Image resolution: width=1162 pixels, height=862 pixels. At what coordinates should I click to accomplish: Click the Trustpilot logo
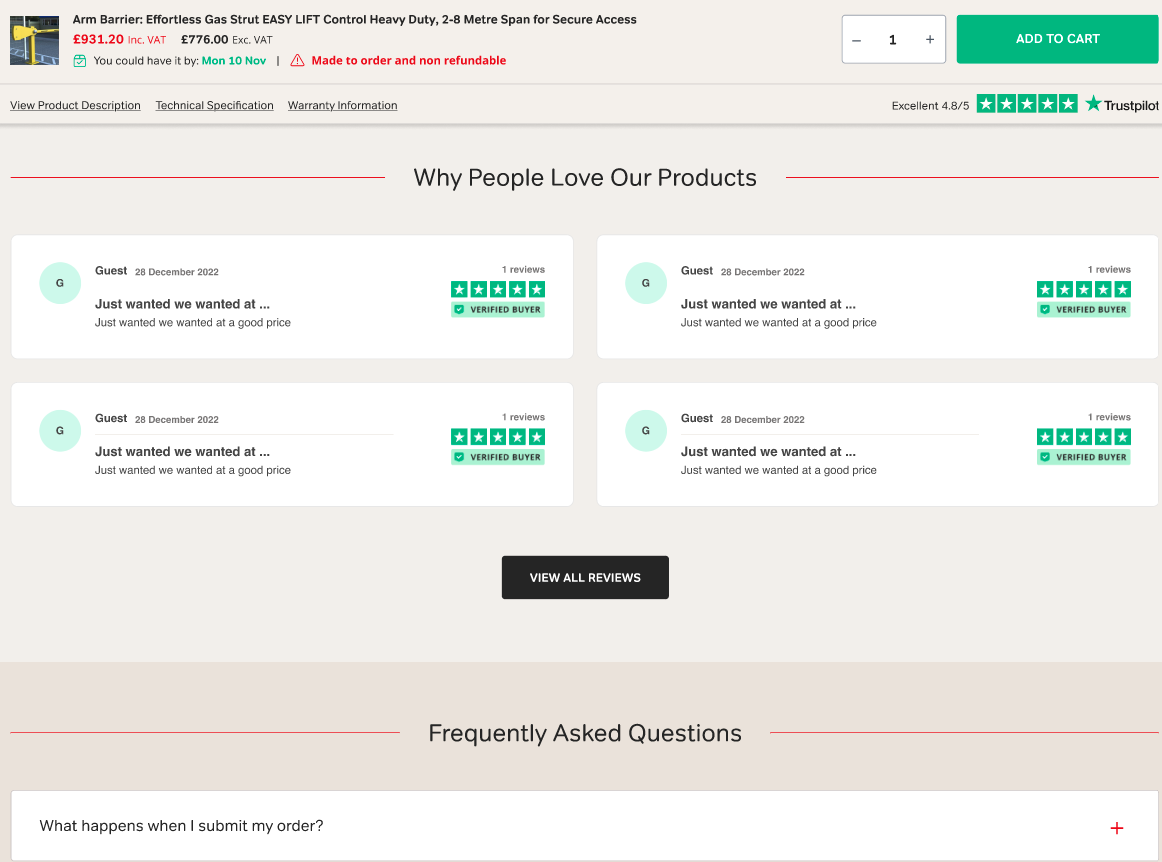[1122, 104]
